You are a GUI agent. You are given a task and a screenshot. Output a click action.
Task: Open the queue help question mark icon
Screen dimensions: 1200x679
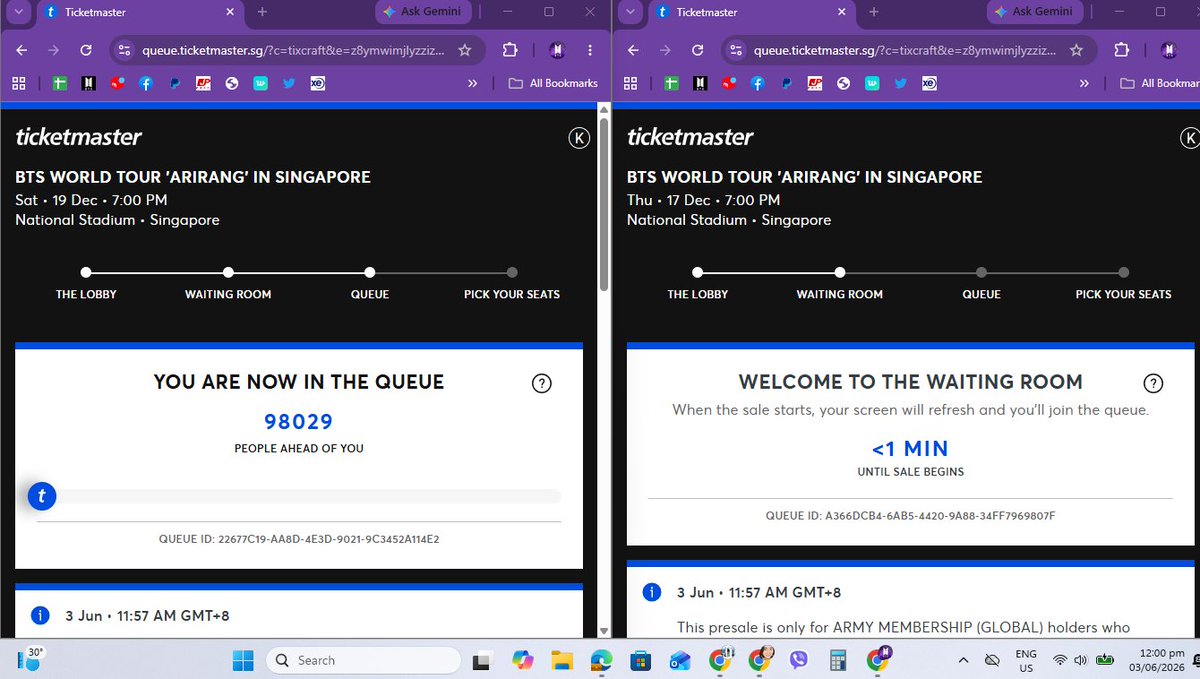tap(542, 383)
